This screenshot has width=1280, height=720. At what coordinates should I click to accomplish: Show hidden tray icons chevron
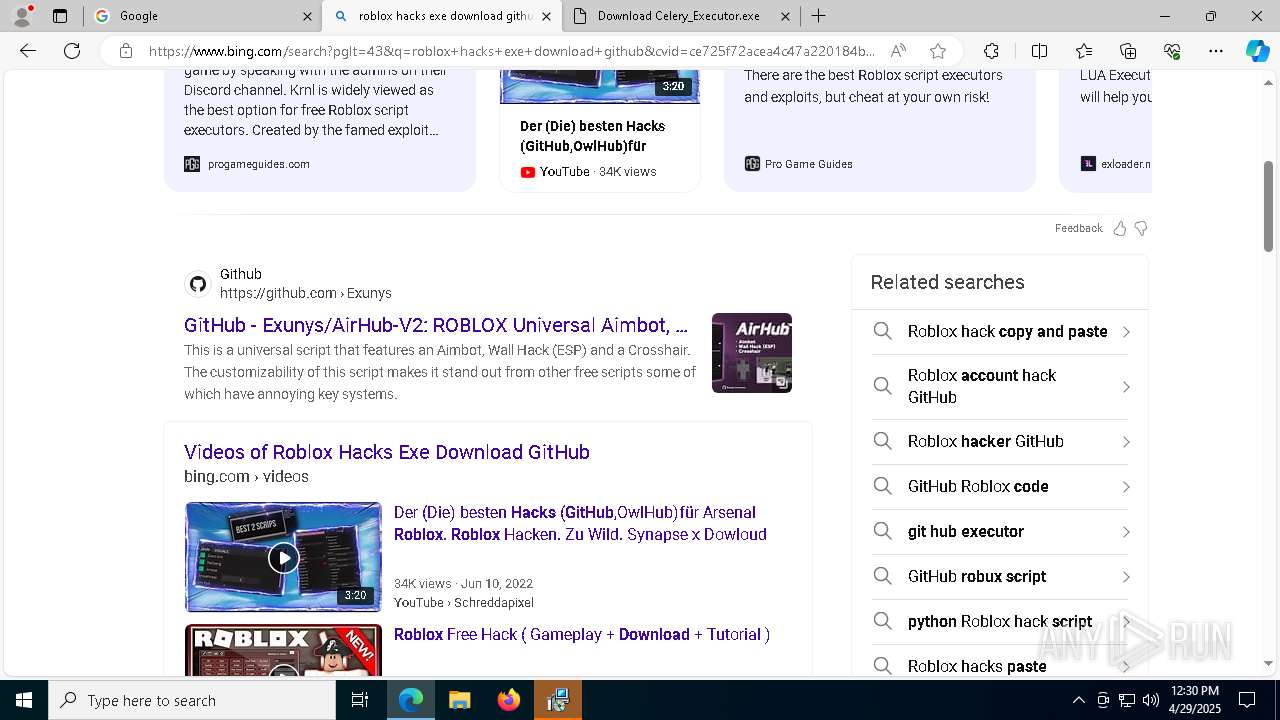click(x=1078, y=700)
